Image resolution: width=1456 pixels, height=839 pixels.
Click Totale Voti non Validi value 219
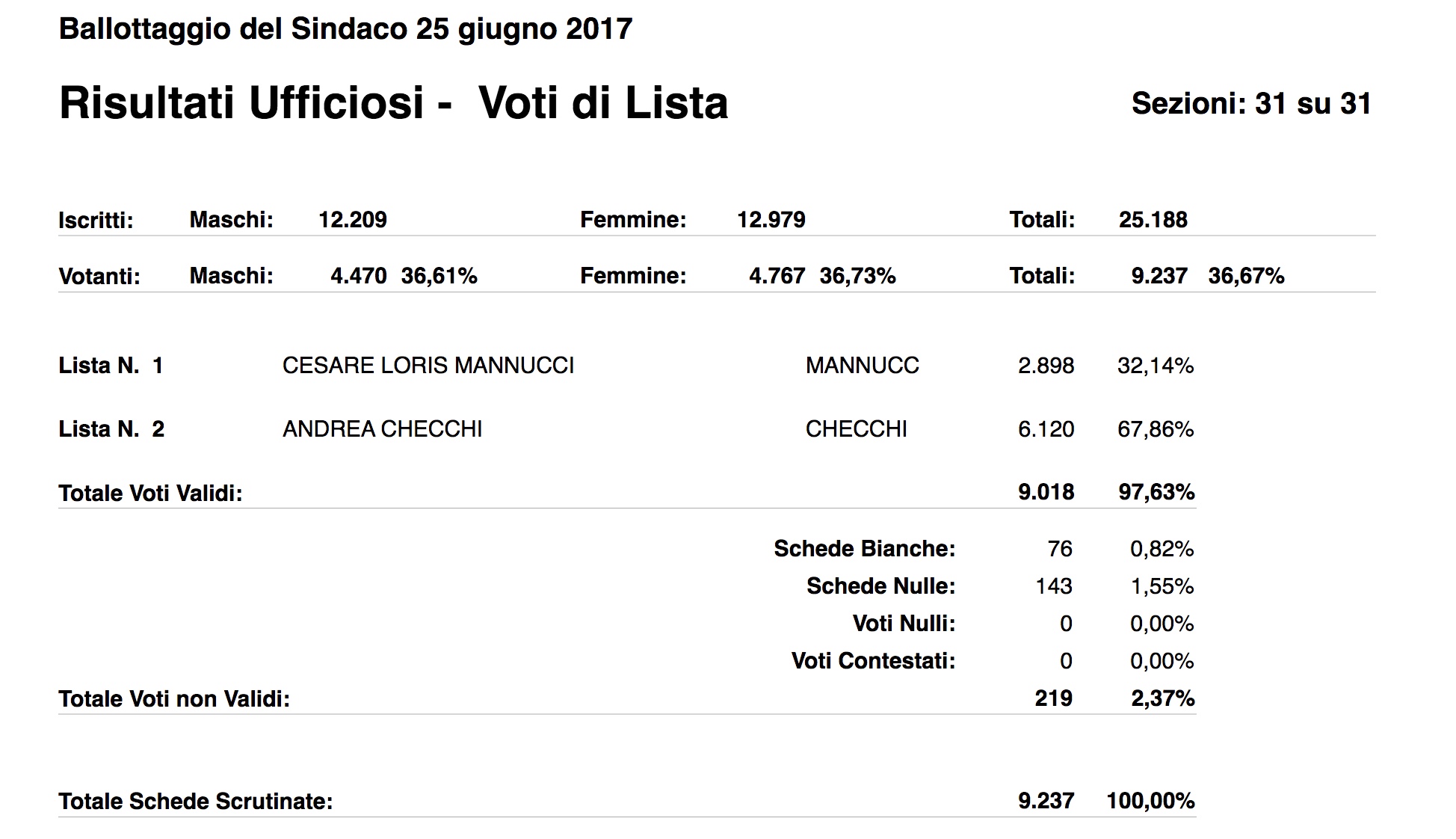tap(1054, 698)
